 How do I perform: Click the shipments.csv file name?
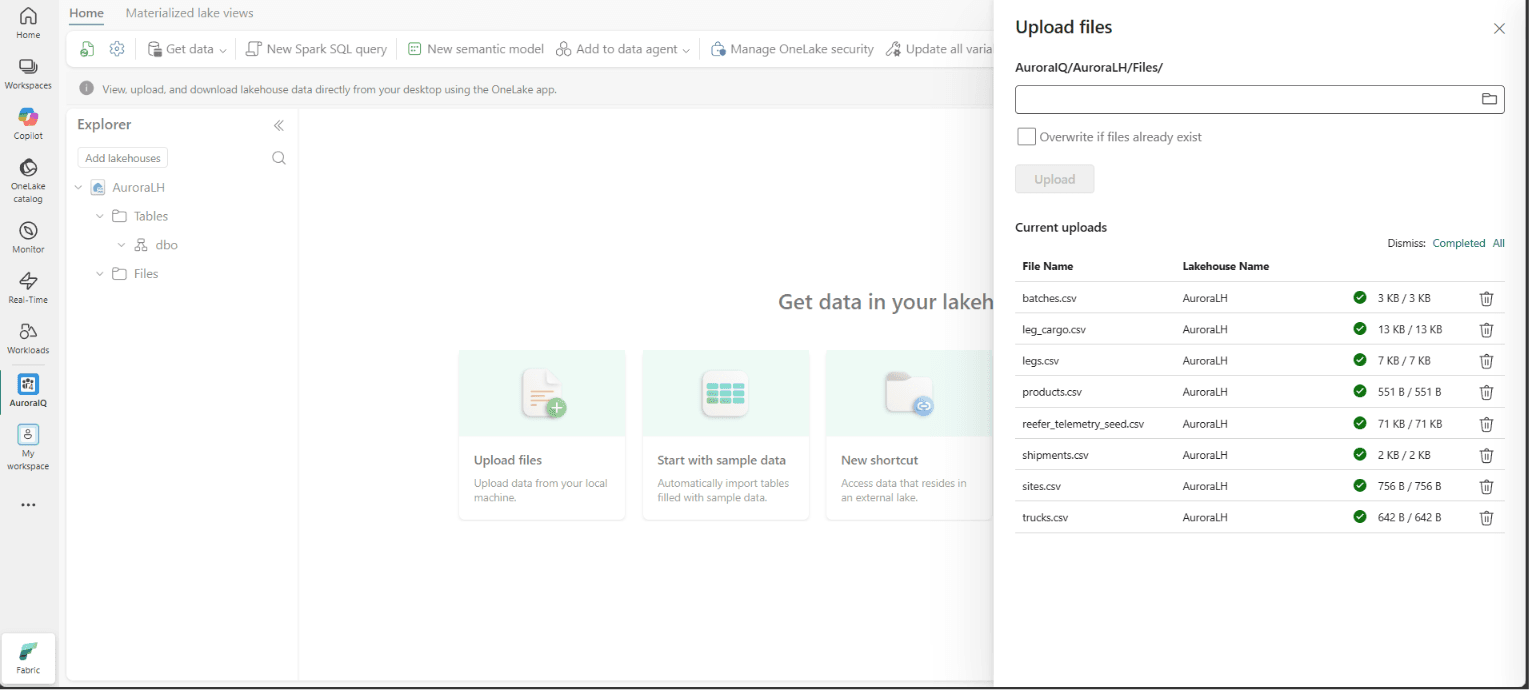click(1055, 455)
